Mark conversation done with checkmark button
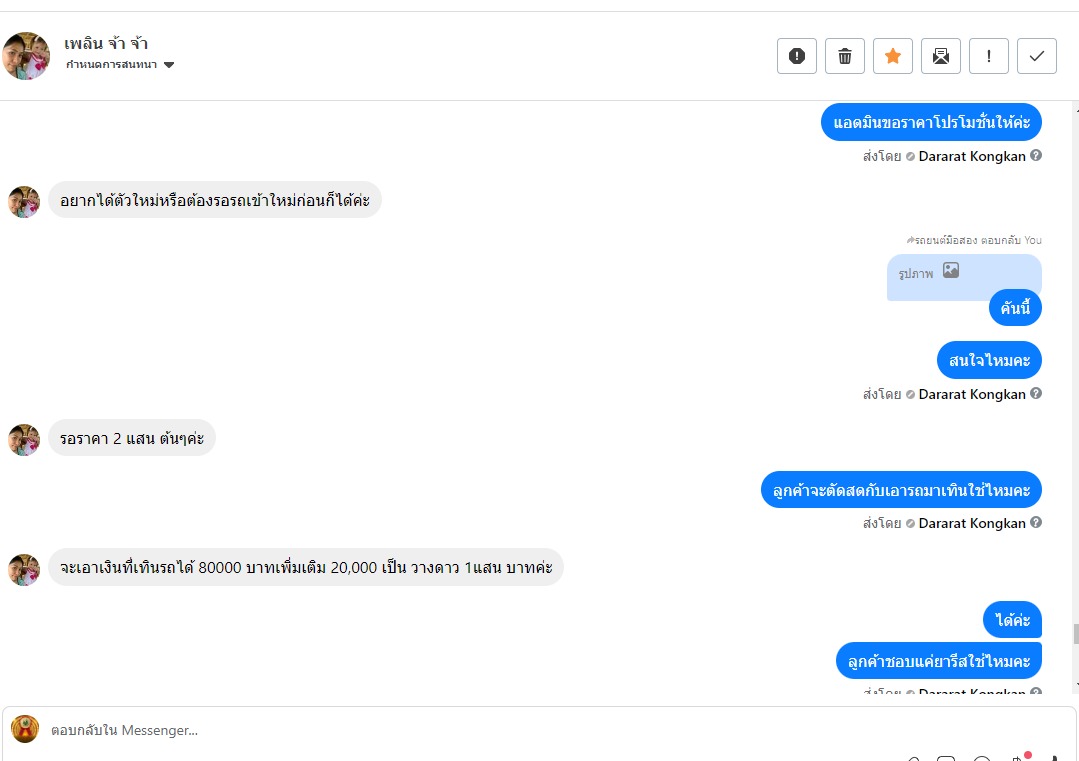This screenshot has width=1079, height=761. (x=1037, y=56)
